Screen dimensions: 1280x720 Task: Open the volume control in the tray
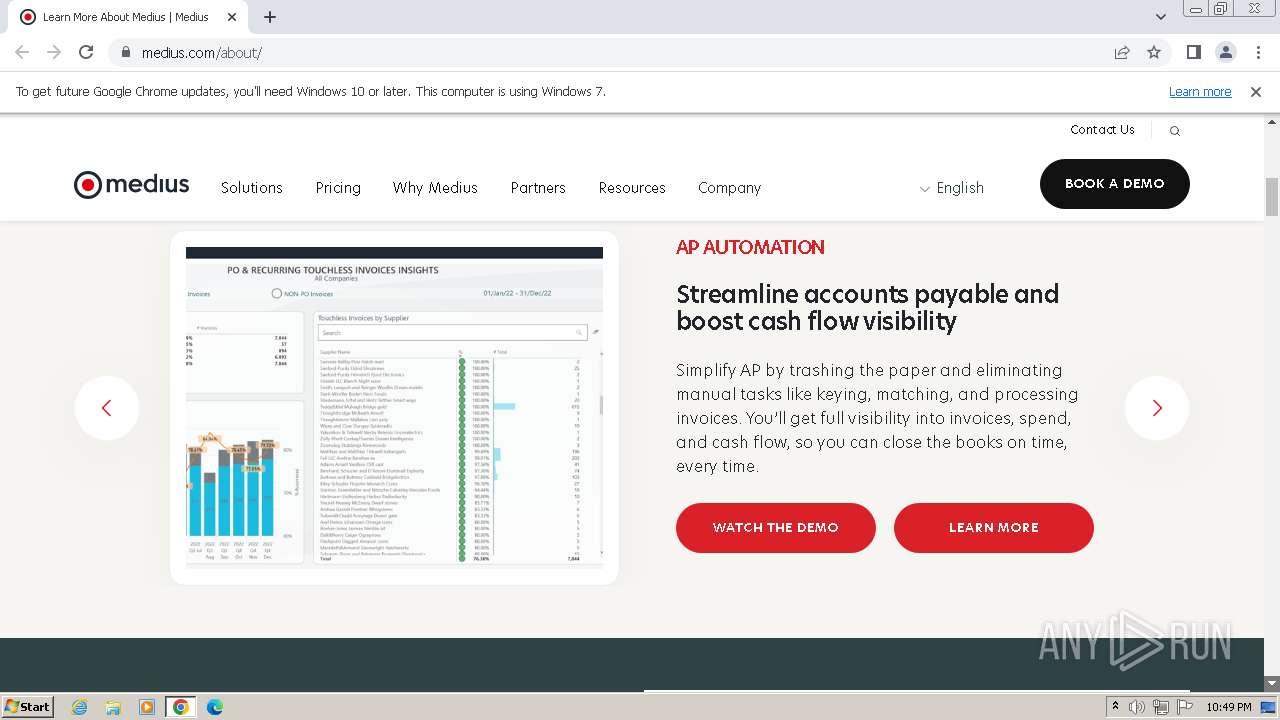pyautogui.click(x=1137, y=707)
